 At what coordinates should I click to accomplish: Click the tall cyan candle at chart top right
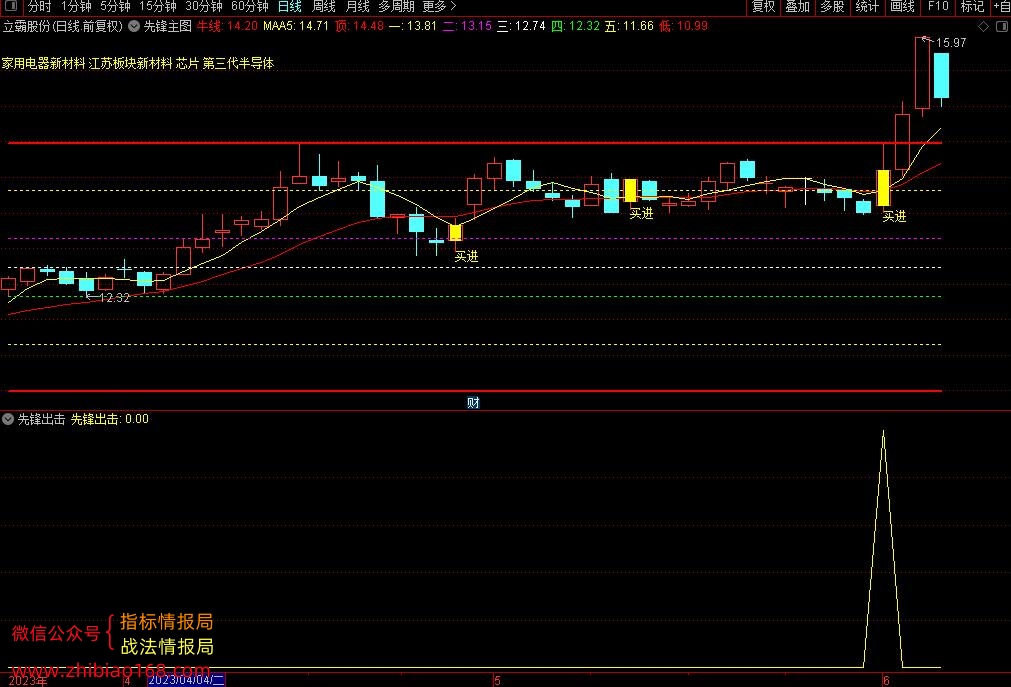click(941, 75)
